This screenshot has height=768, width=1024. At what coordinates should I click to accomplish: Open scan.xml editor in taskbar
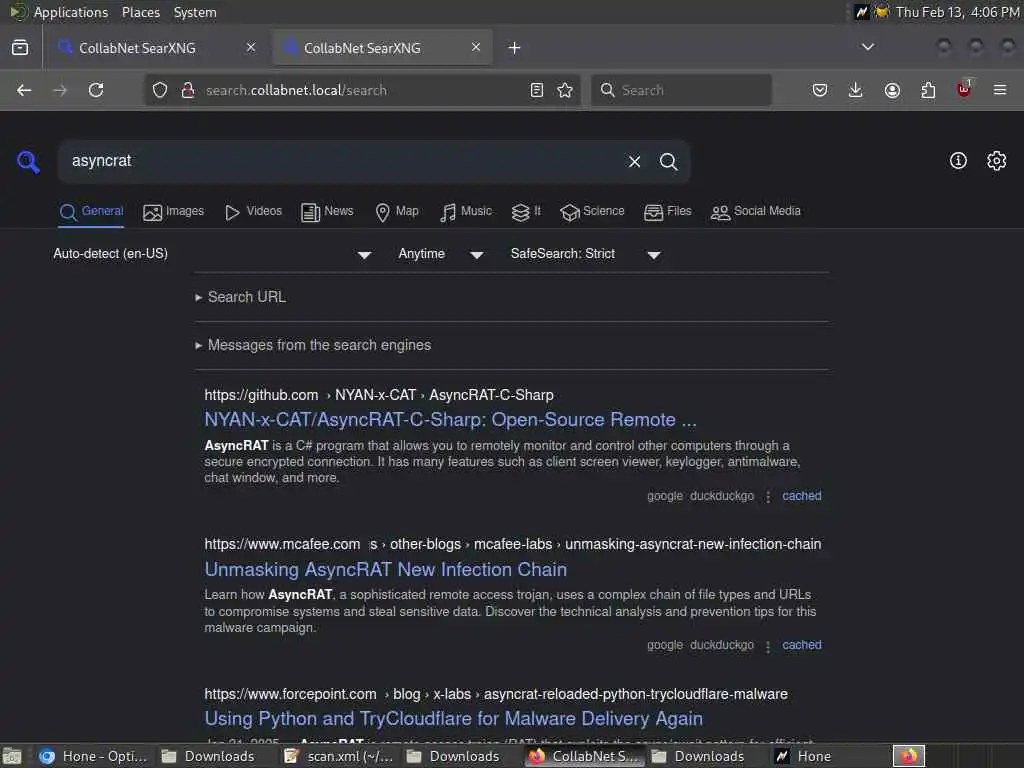tap(339, 756)
